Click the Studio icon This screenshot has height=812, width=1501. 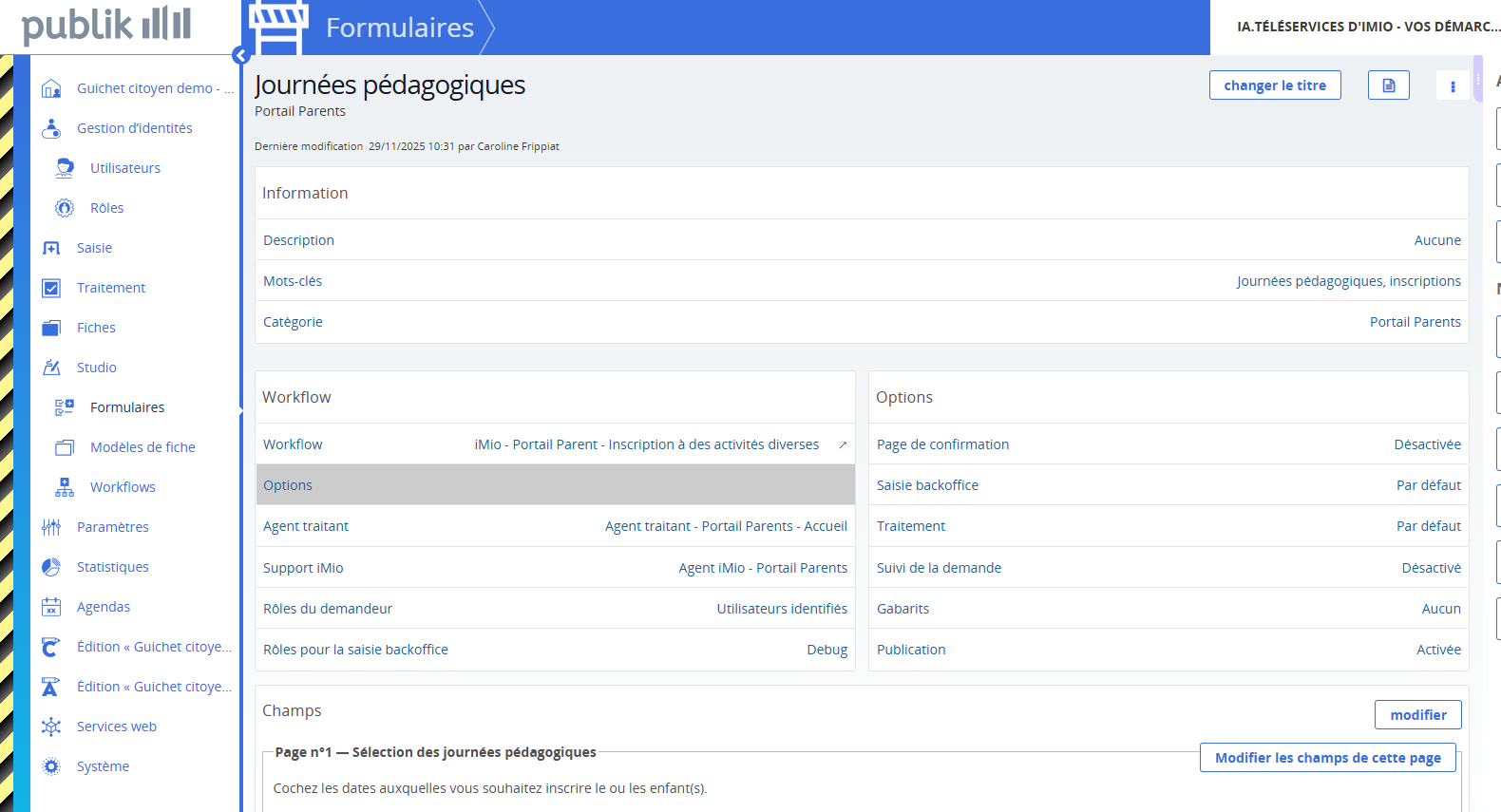click(x=51, y=368)
